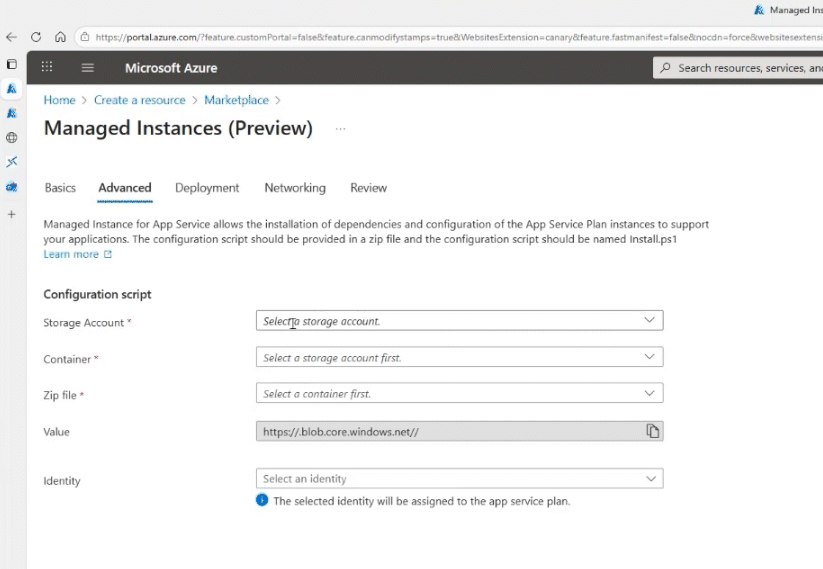
Task: Click the Identity field label
Action: click(62, 481)
